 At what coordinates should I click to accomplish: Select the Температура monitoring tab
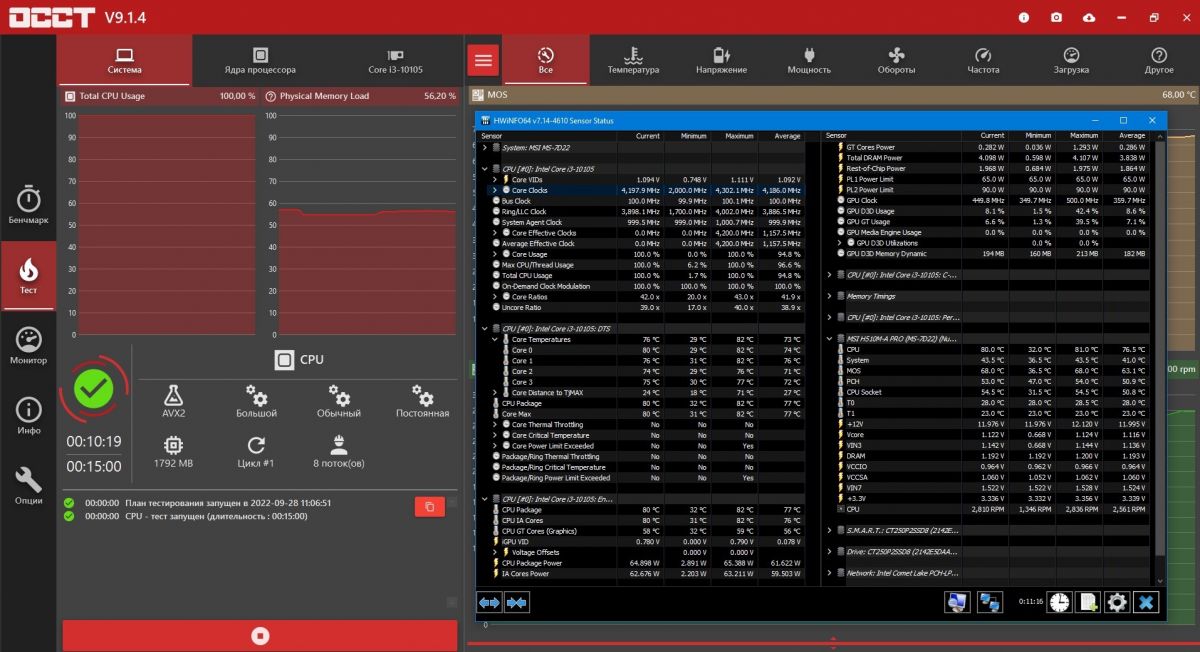[x=633, y=61]
